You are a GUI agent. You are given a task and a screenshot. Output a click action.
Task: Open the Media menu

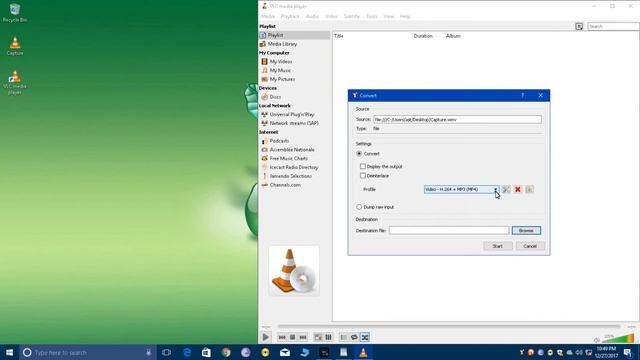pos(268,16)
